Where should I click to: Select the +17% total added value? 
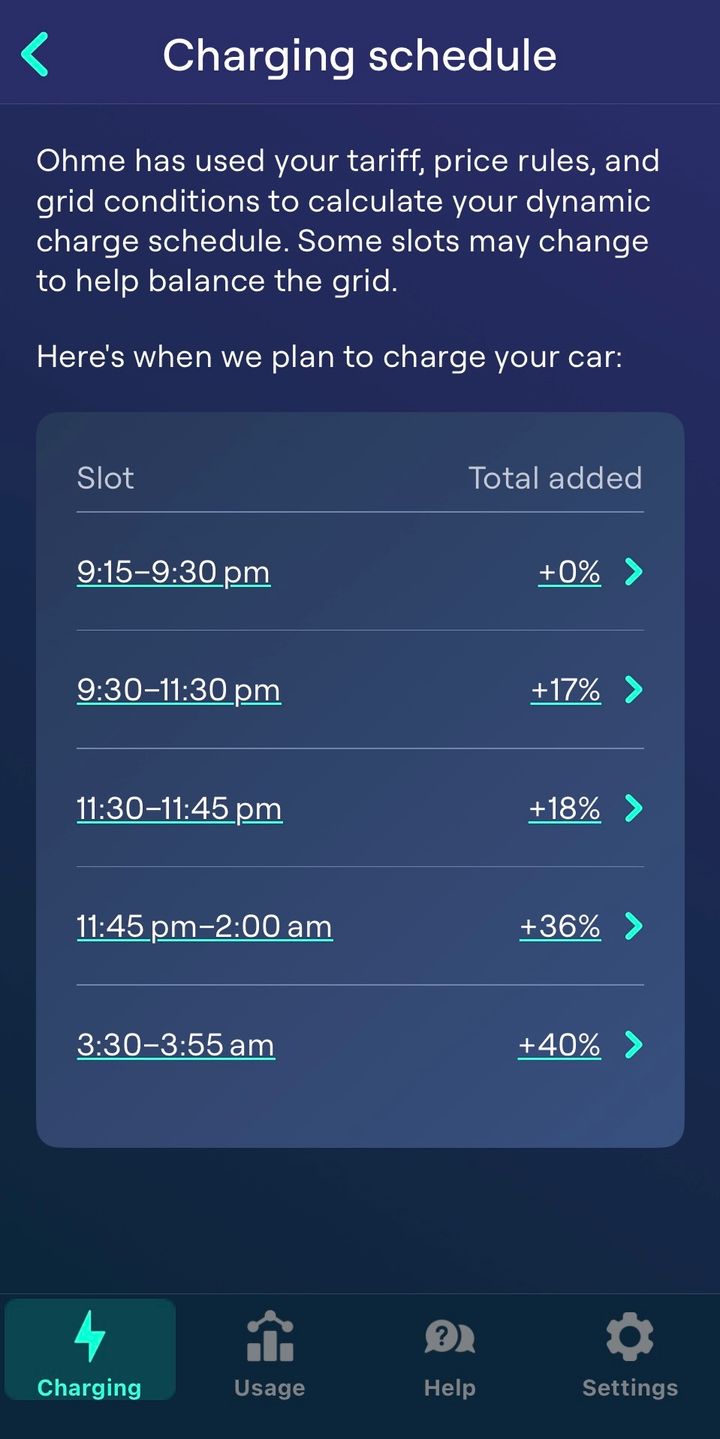565,690
